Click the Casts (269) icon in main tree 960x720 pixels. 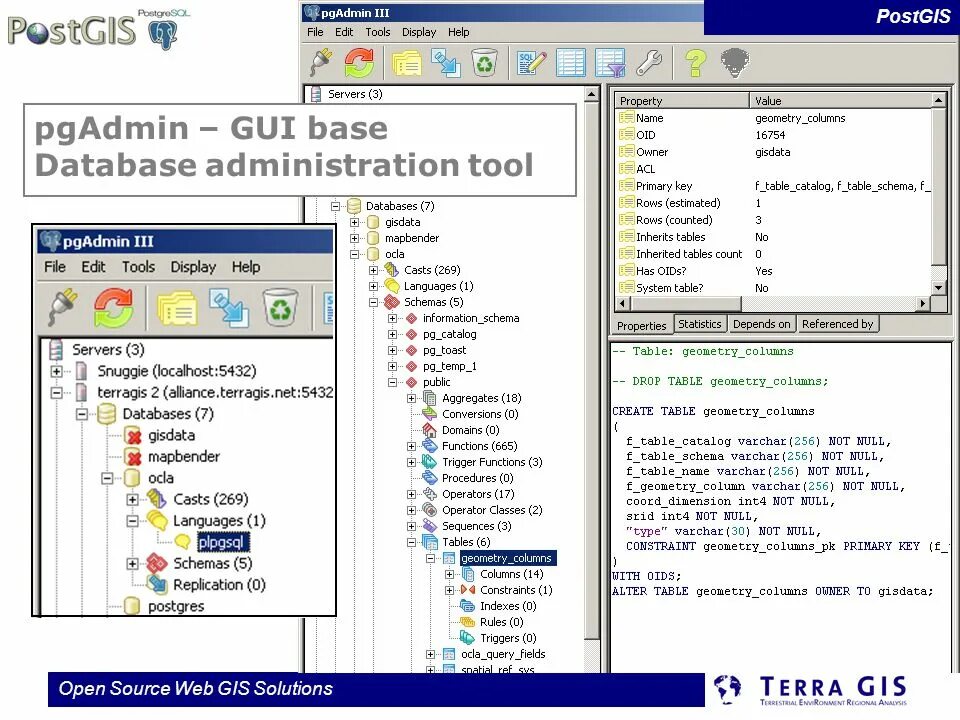[391, 270]
